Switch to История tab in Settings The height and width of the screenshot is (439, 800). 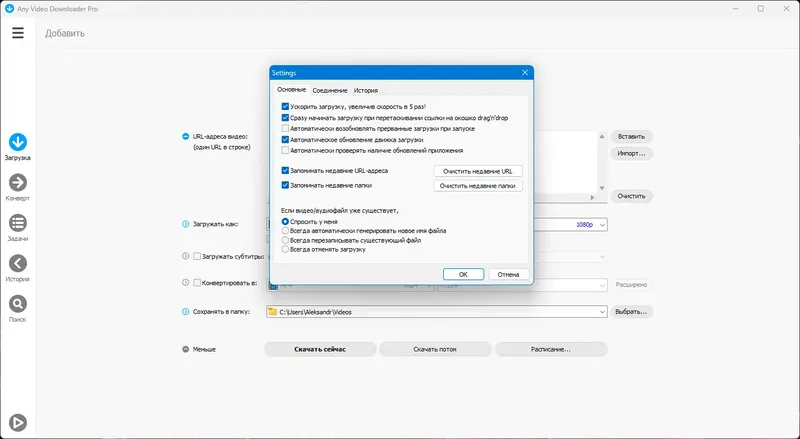coord(366,90)
